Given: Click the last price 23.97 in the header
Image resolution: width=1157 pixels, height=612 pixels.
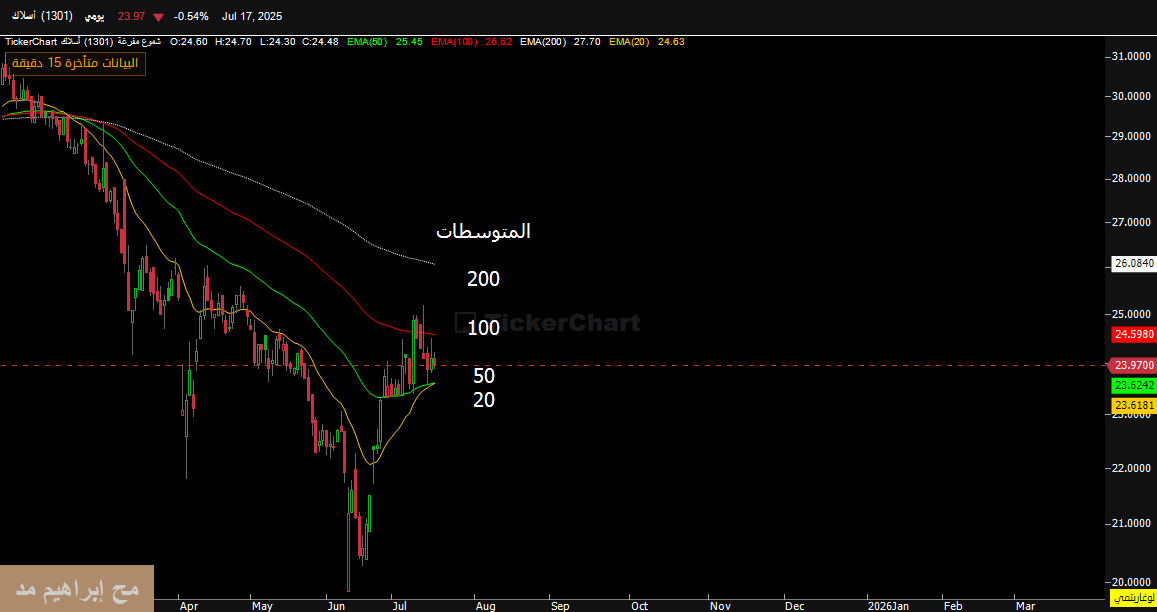Looking at the screenshot, I should click(131, 16).
